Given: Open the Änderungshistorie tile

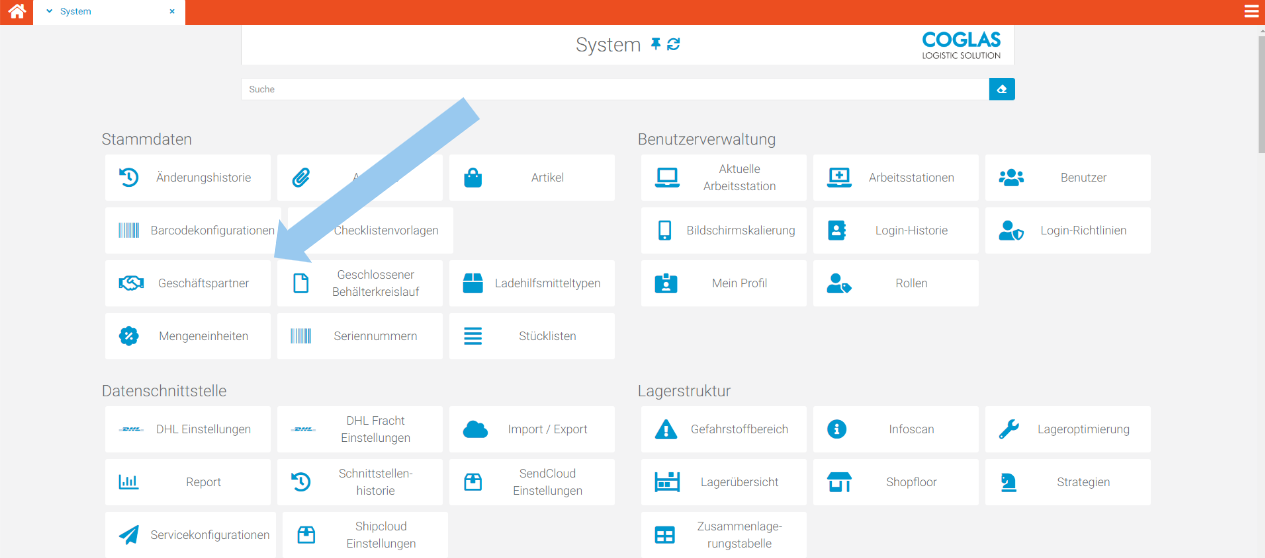Looking at the screenshot, I should [x=188, y=178].
